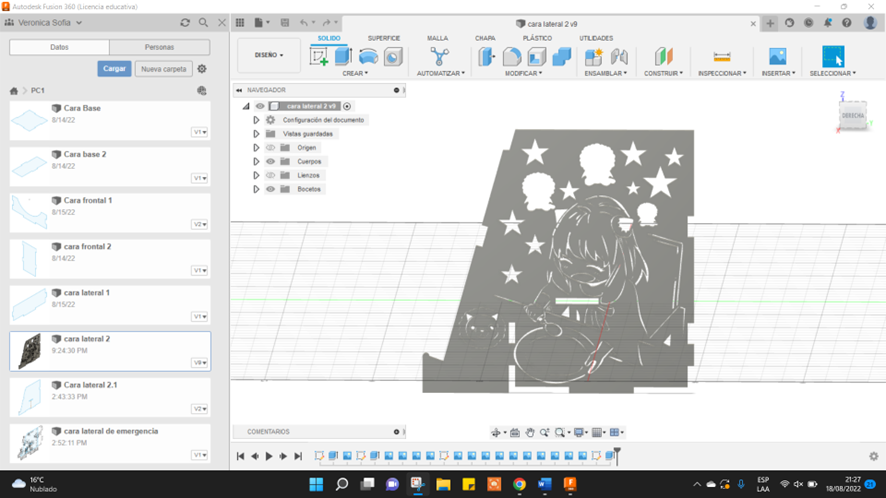Select the Fillet tool
Image resolution: width=886 pixels, height=498 pixels.
click(x=511, y=57)
